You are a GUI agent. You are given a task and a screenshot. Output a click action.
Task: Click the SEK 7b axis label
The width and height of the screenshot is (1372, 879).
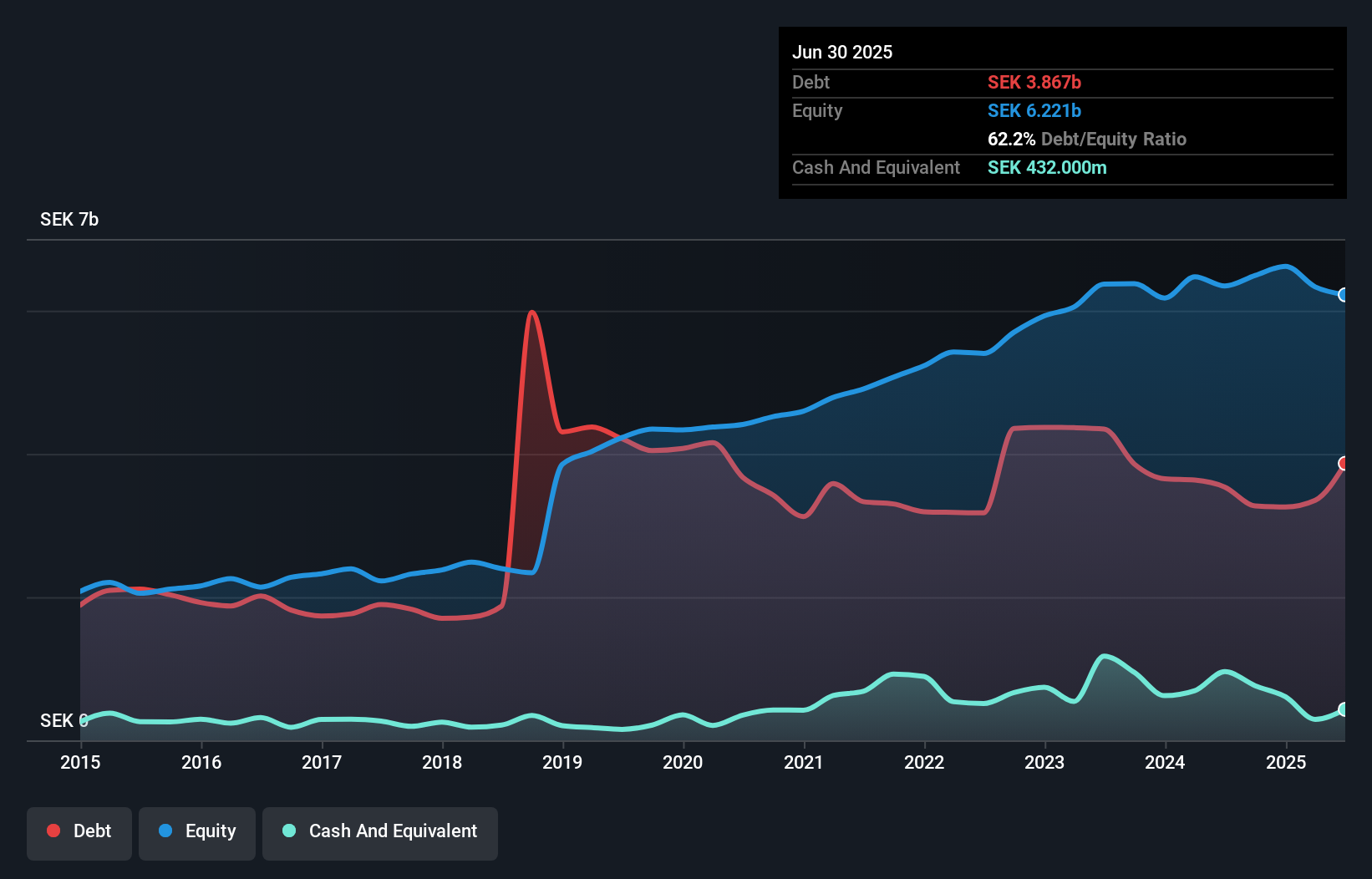[69, 219]
